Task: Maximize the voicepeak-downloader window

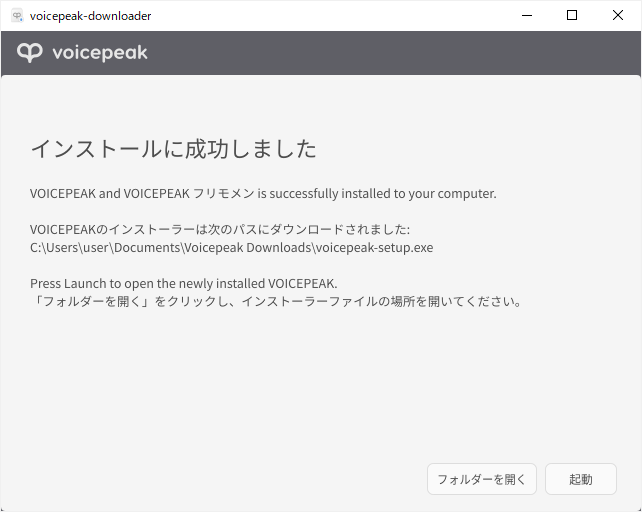Action: [x=572, y=16]
